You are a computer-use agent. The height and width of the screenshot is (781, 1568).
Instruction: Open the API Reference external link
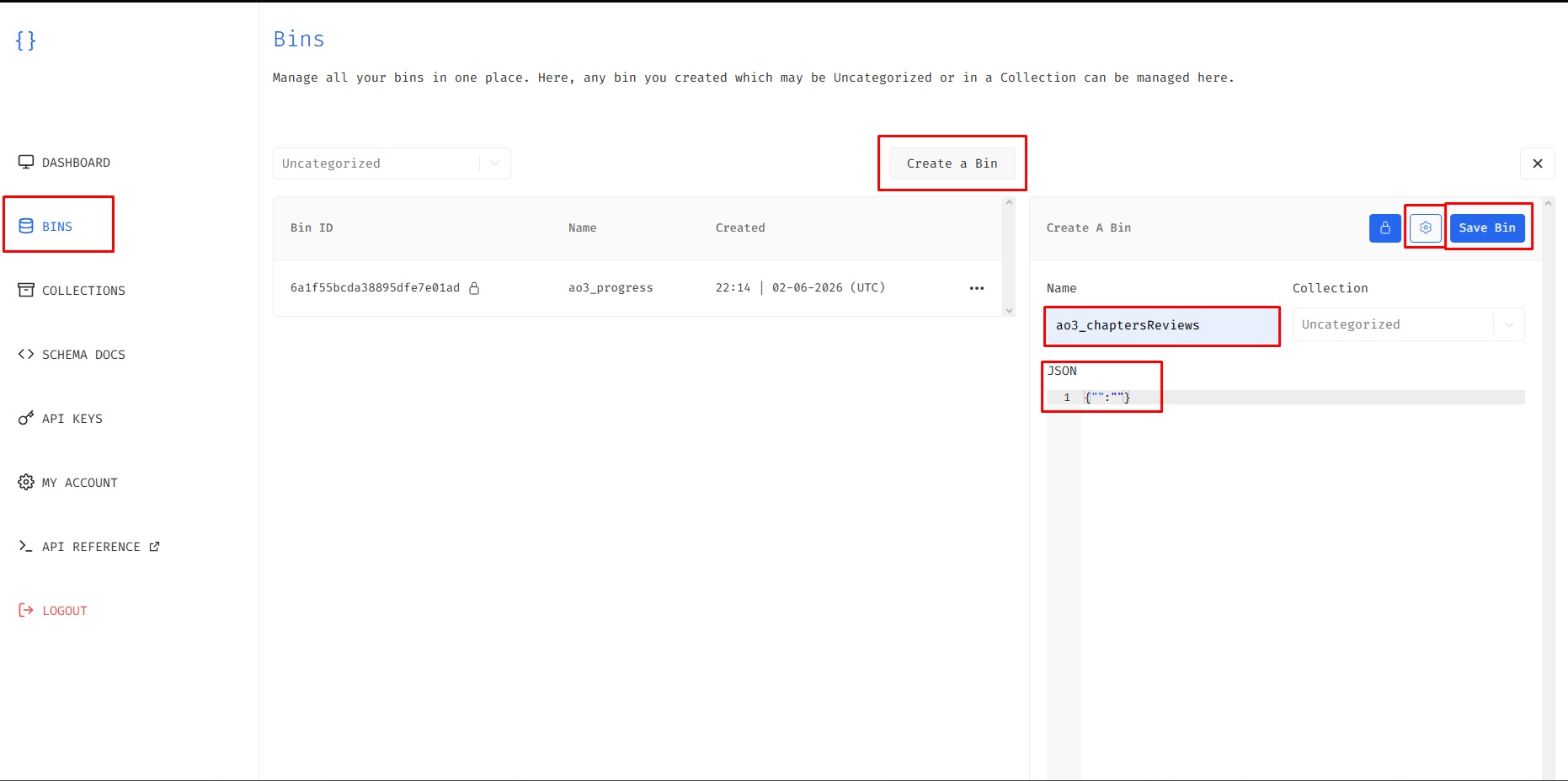89,547
